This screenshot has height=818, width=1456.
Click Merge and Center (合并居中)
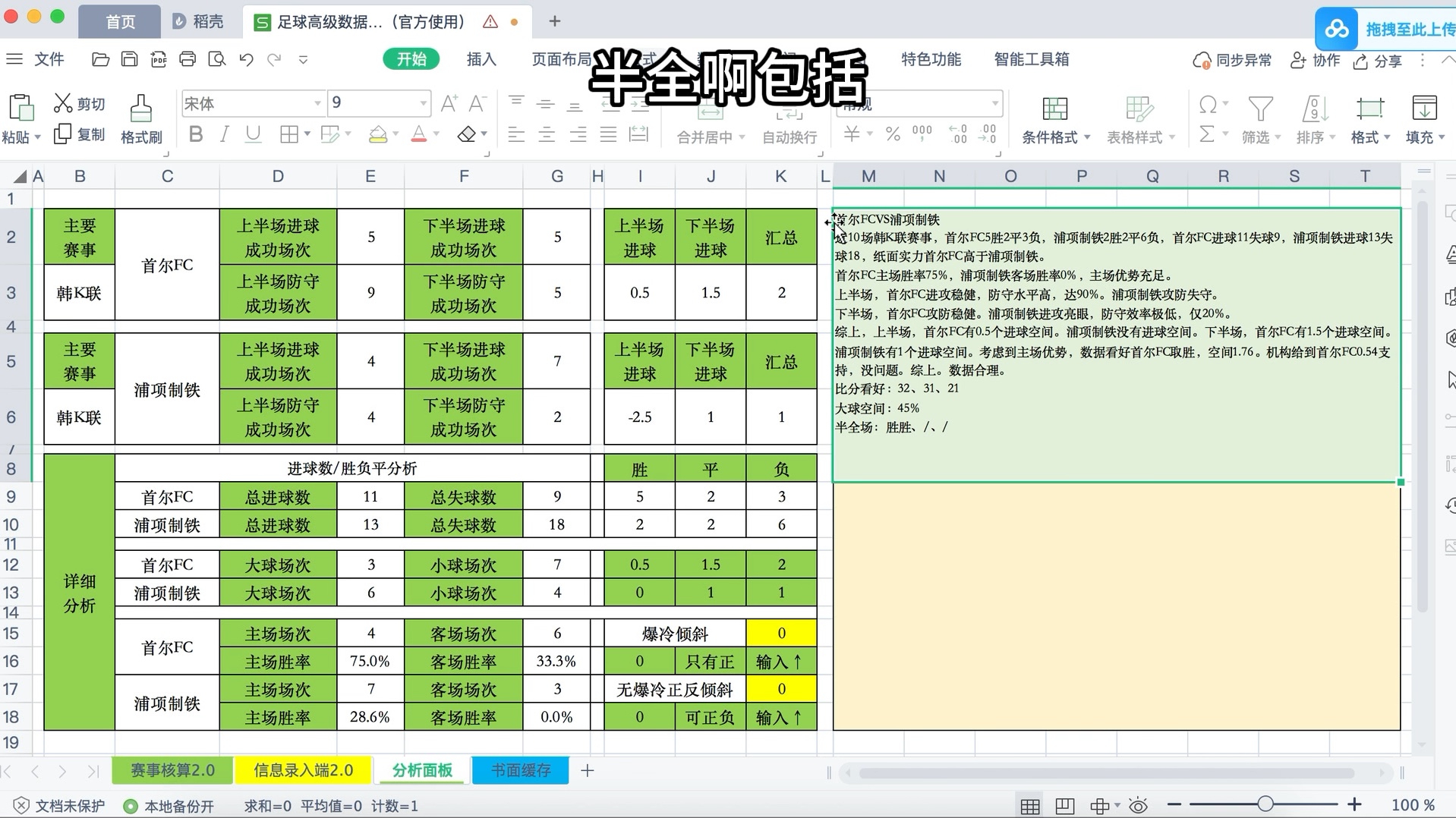point(710,124)
